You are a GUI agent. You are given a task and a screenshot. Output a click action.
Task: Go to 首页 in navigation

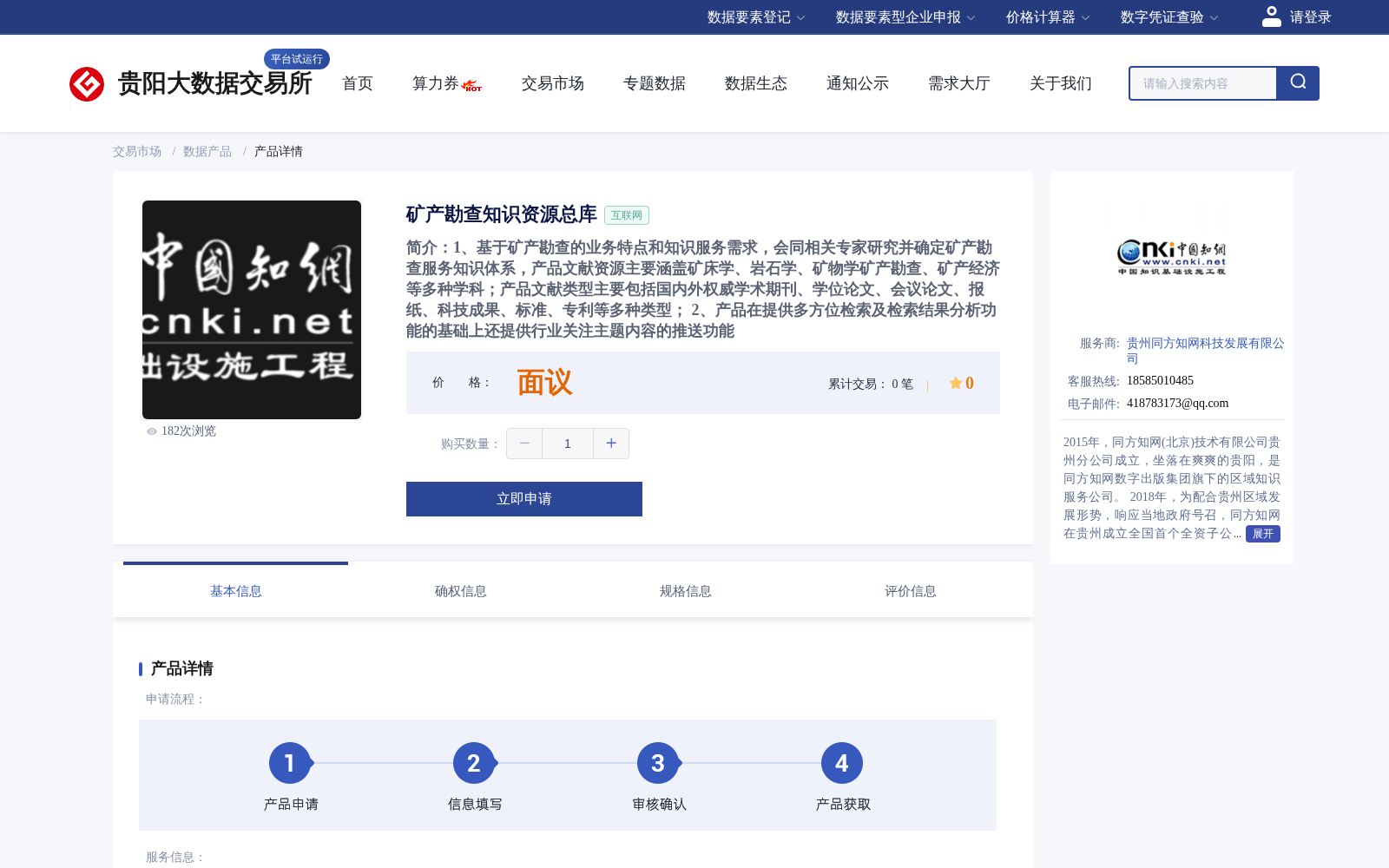(x=358, y=83)
